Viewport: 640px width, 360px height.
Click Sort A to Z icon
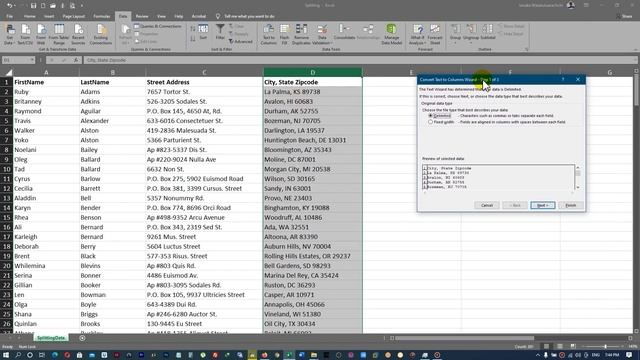coord(193,29)
